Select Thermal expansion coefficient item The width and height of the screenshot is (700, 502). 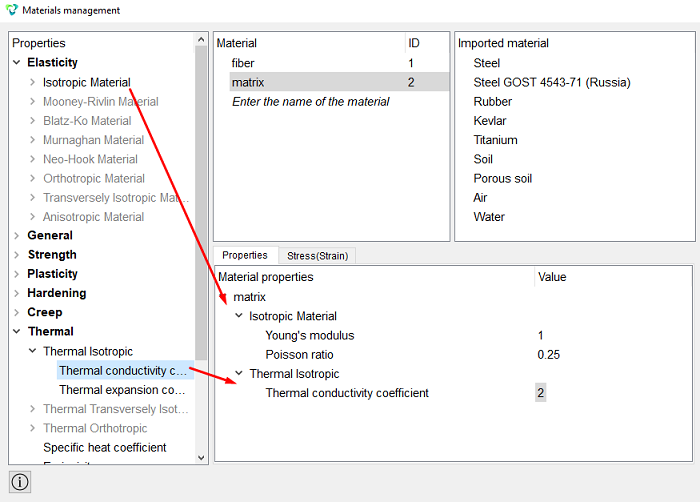(122, 390)
